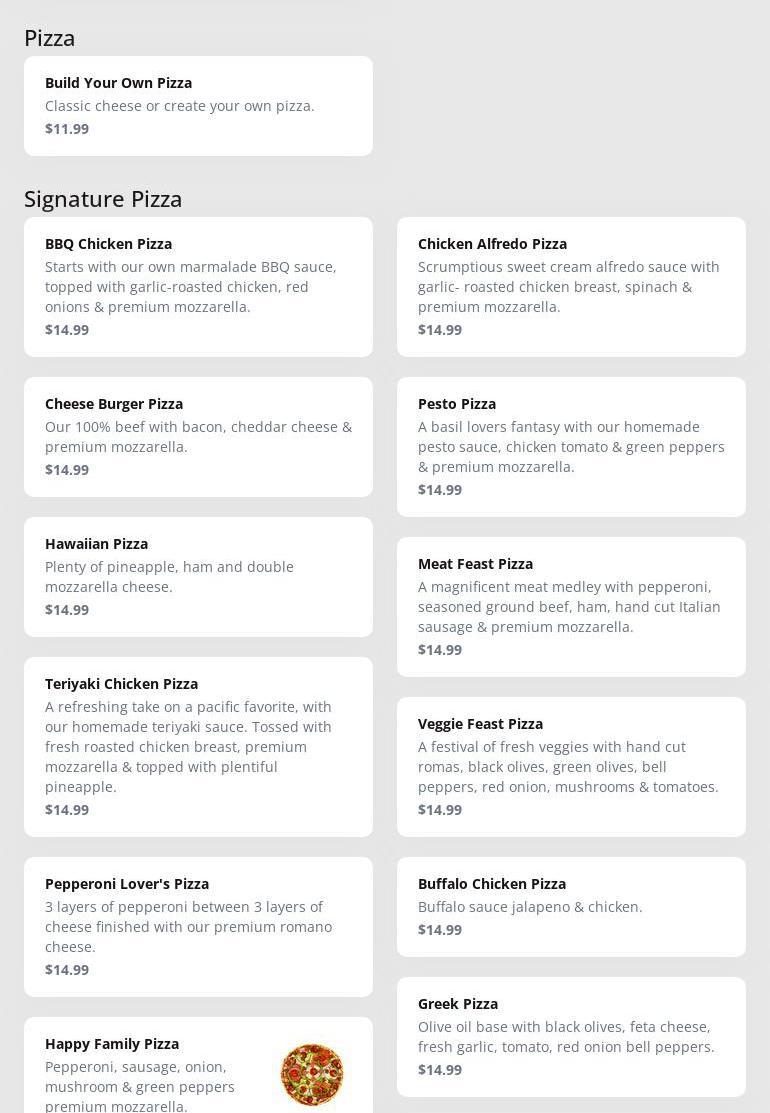Click the Pizza section heading at top

point(50,38)
